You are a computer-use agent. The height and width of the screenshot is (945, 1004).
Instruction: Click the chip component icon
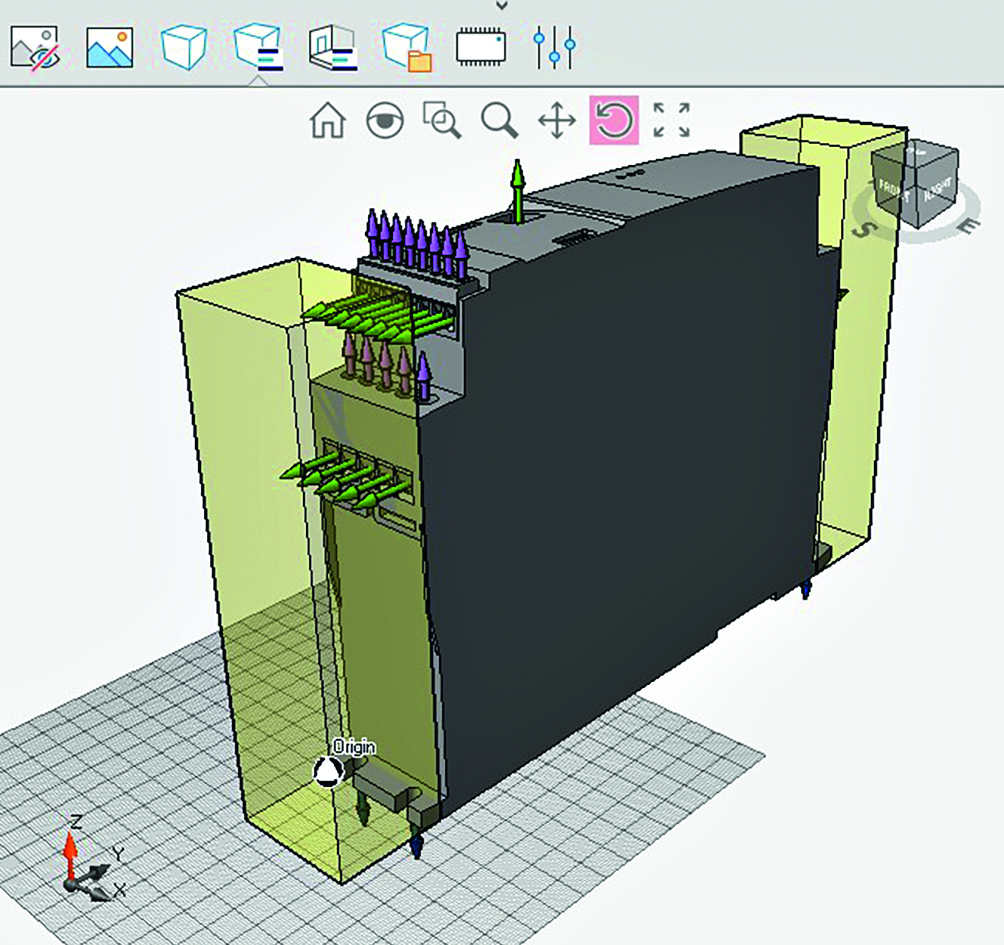(481, 47)
